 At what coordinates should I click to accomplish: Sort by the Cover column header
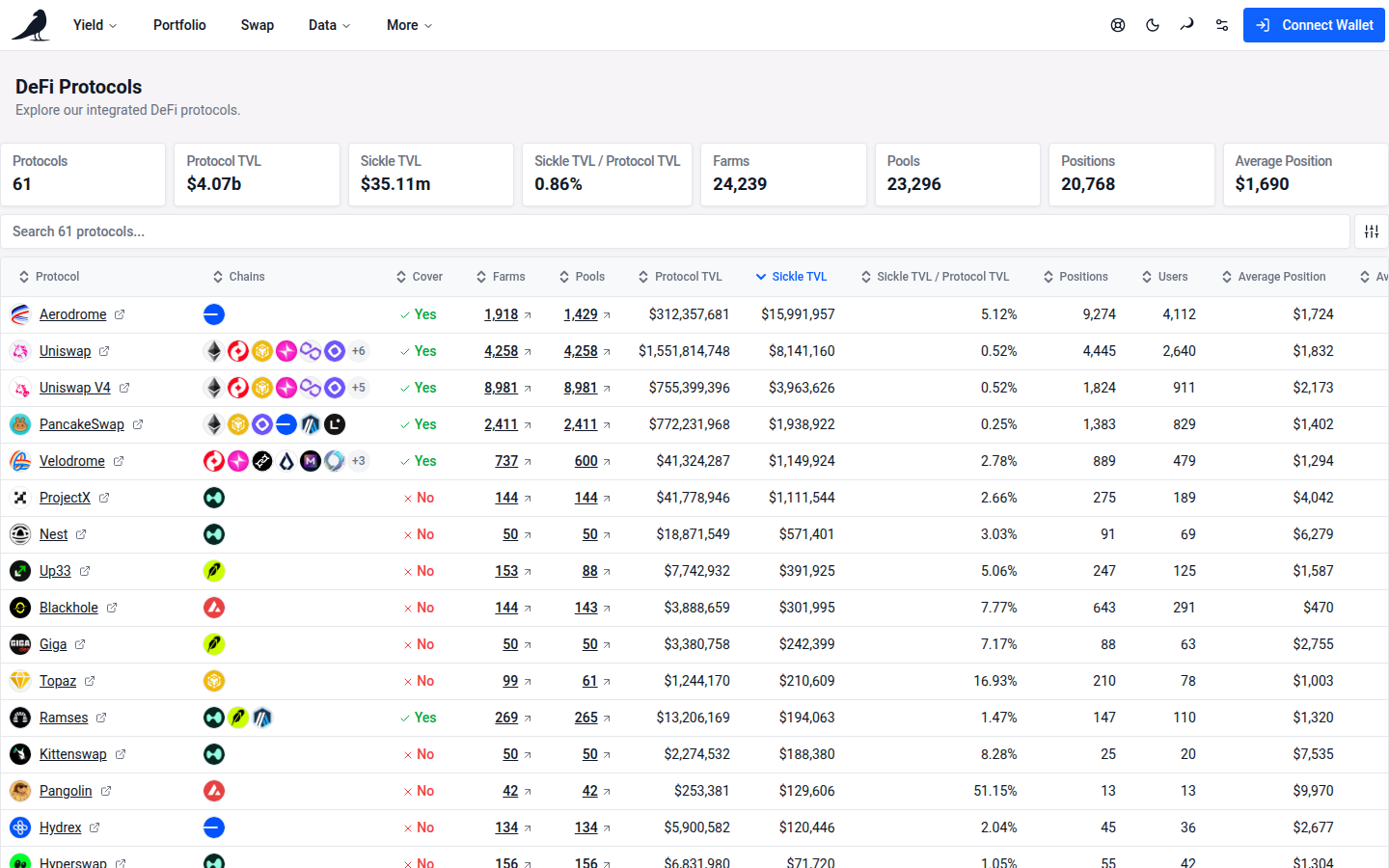tap(420, 277)
